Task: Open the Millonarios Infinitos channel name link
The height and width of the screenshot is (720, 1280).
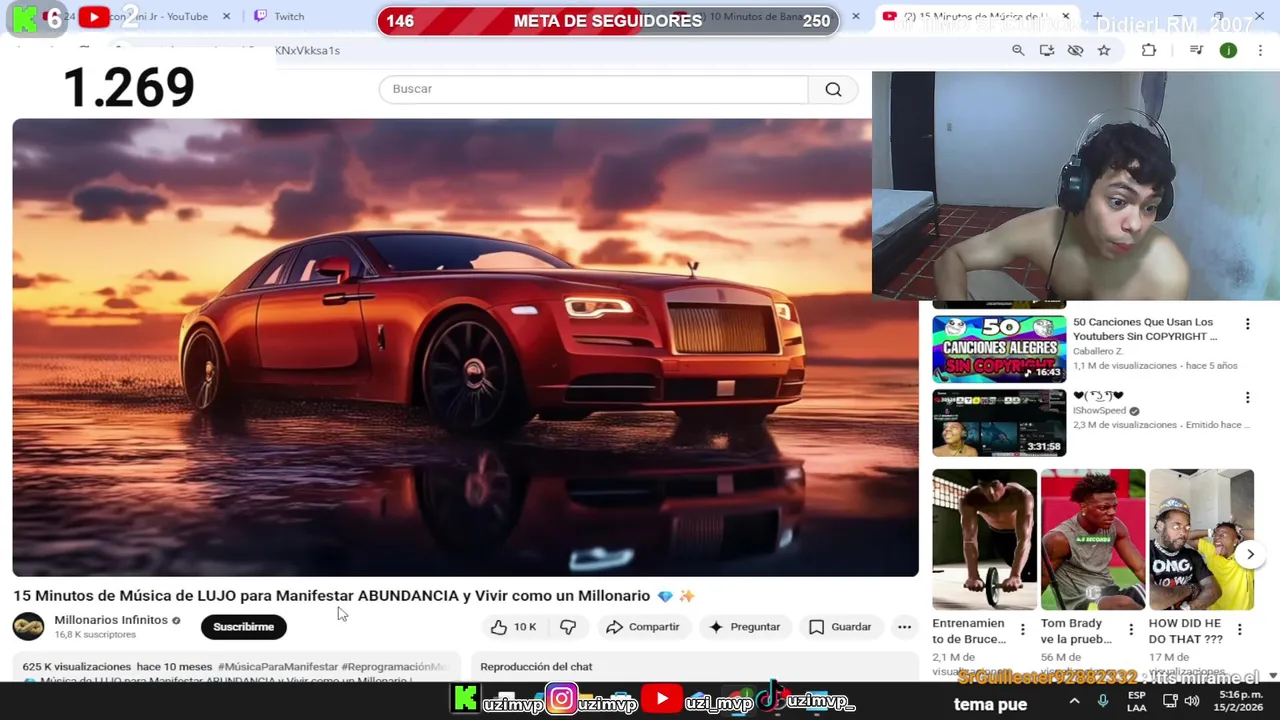Action: click(x=111, y=620)
